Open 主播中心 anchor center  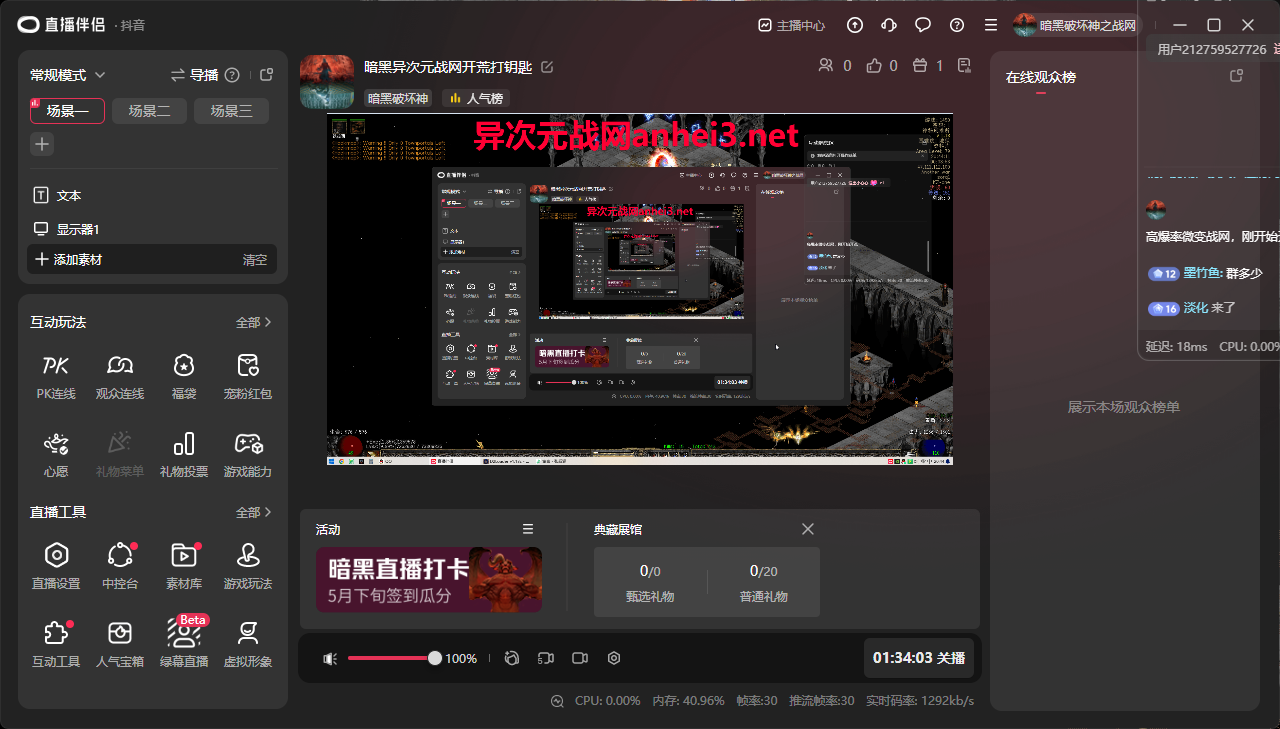coord(791,25)
